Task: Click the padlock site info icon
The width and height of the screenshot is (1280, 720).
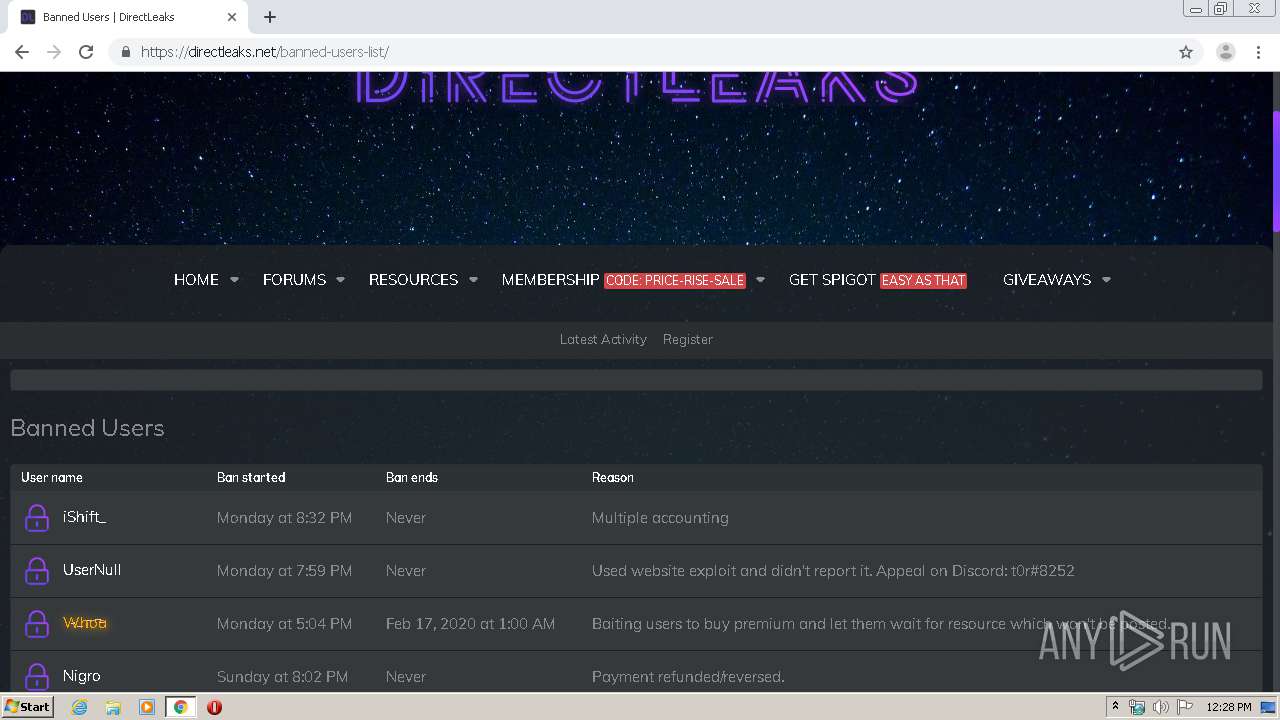Action: (x=125, y=52)
